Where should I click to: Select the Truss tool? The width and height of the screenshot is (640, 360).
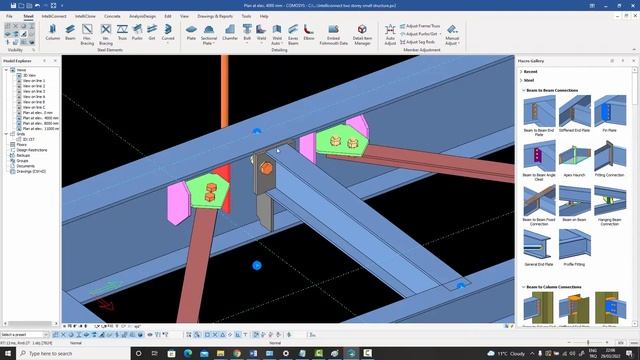122,33
